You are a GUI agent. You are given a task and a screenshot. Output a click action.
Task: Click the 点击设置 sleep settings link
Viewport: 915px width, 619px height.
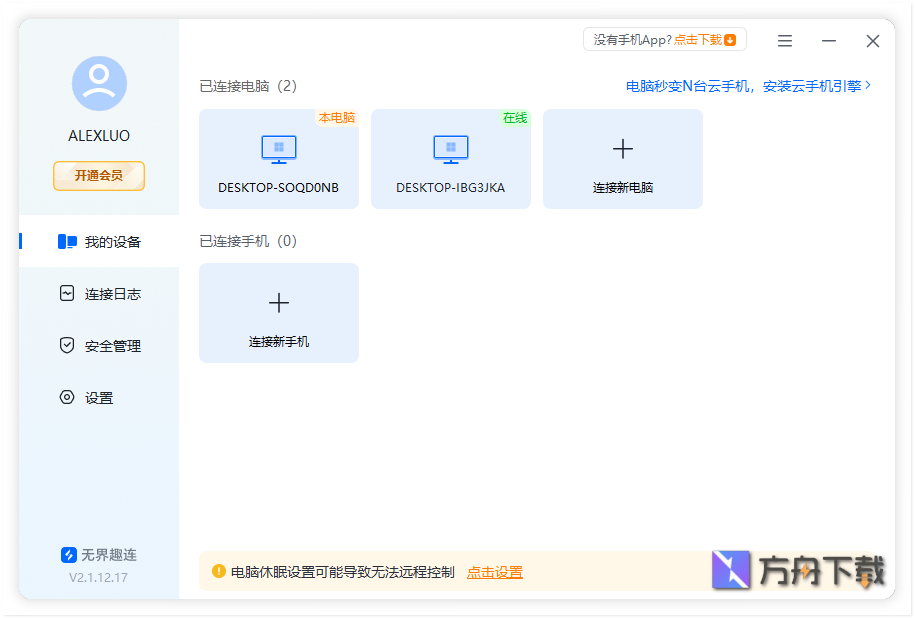point(495,572)
